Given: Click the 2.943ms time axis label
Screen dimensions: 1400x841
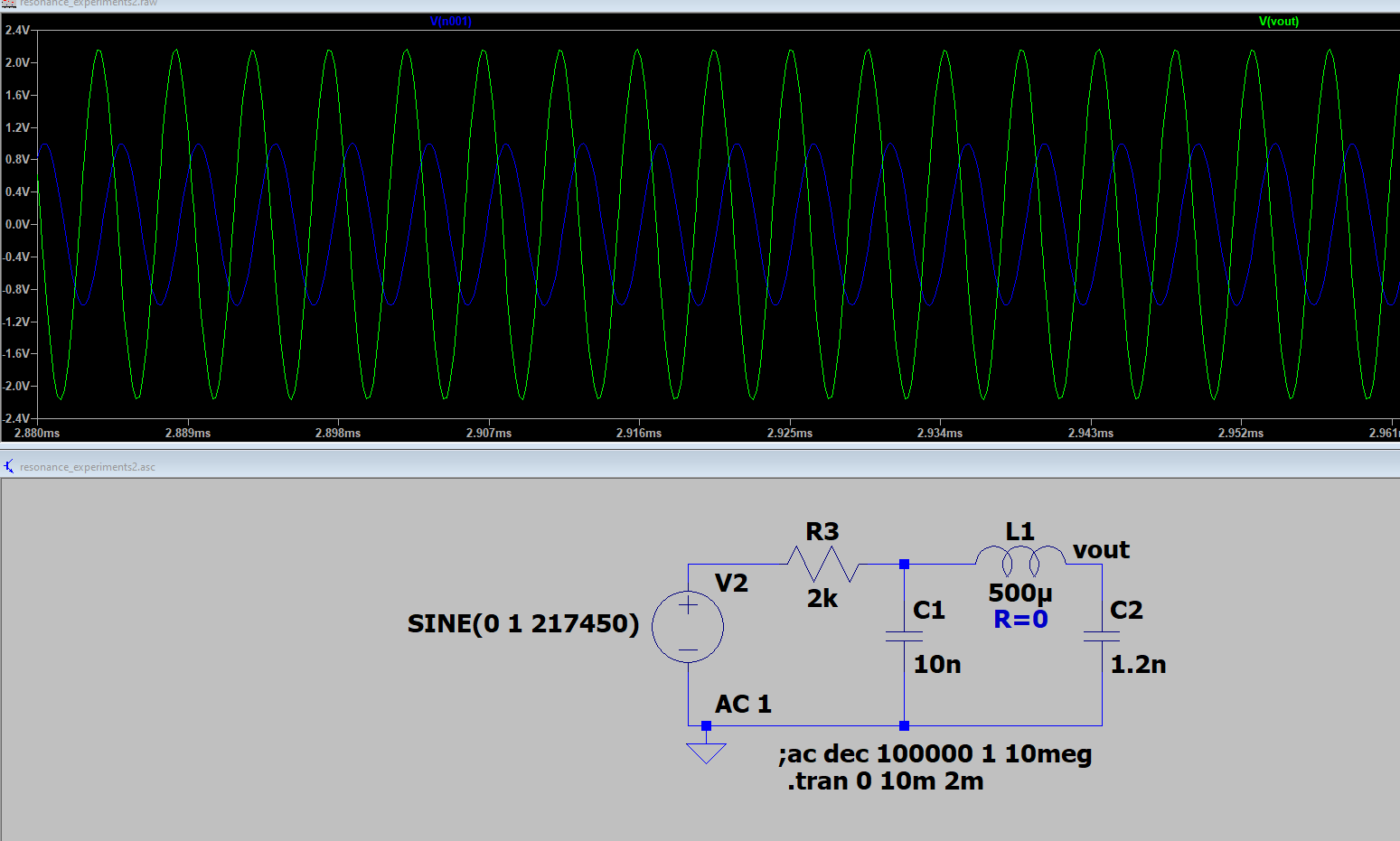Looking at the screenshot, I should [1091, 433].
